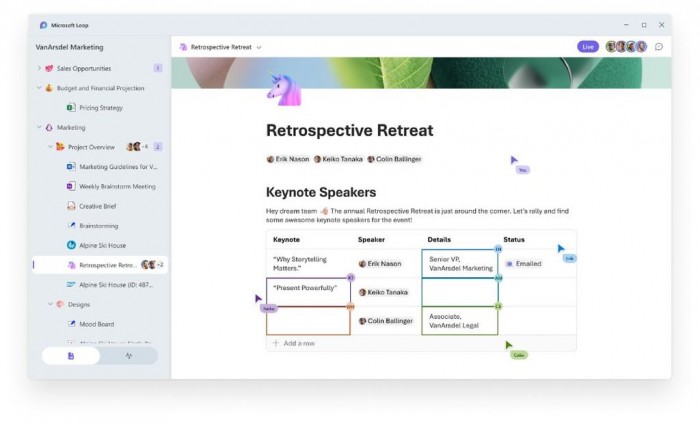Click the Keynote Speakers heading
700x422 pixels.
click(321, 192)
